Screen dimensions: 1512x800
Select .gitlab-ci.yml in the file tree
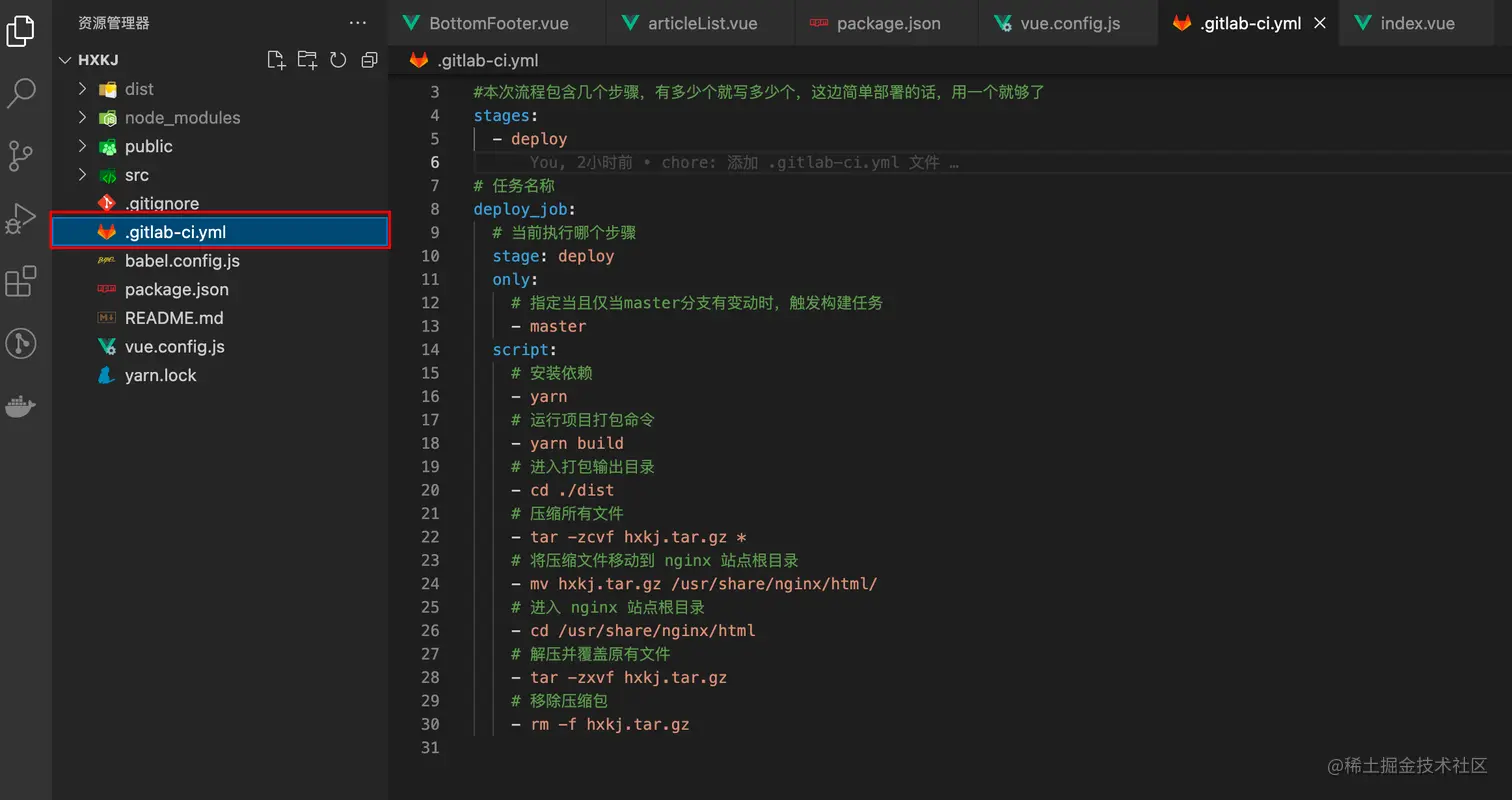pos(220,232)
